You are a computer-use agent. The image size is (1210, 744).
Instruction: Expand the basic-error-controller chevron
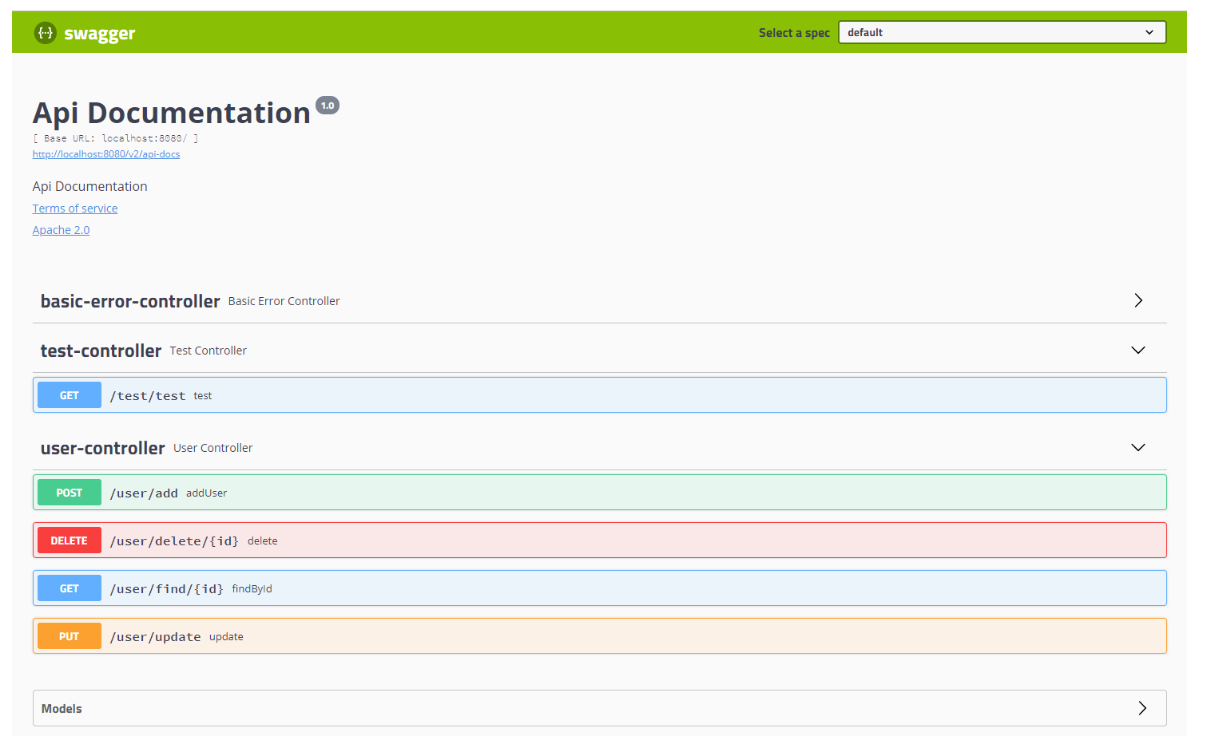coord(1138,300)
